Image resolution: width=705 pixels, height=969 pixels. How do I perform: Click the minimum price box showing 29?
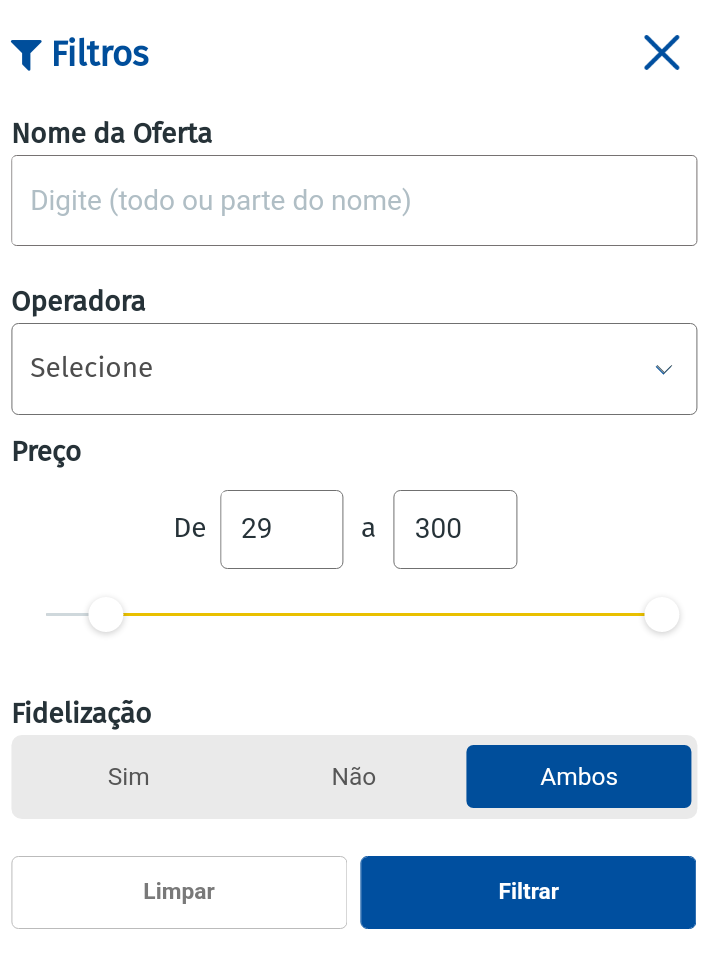pyautogui.click(x=282, y=530)
